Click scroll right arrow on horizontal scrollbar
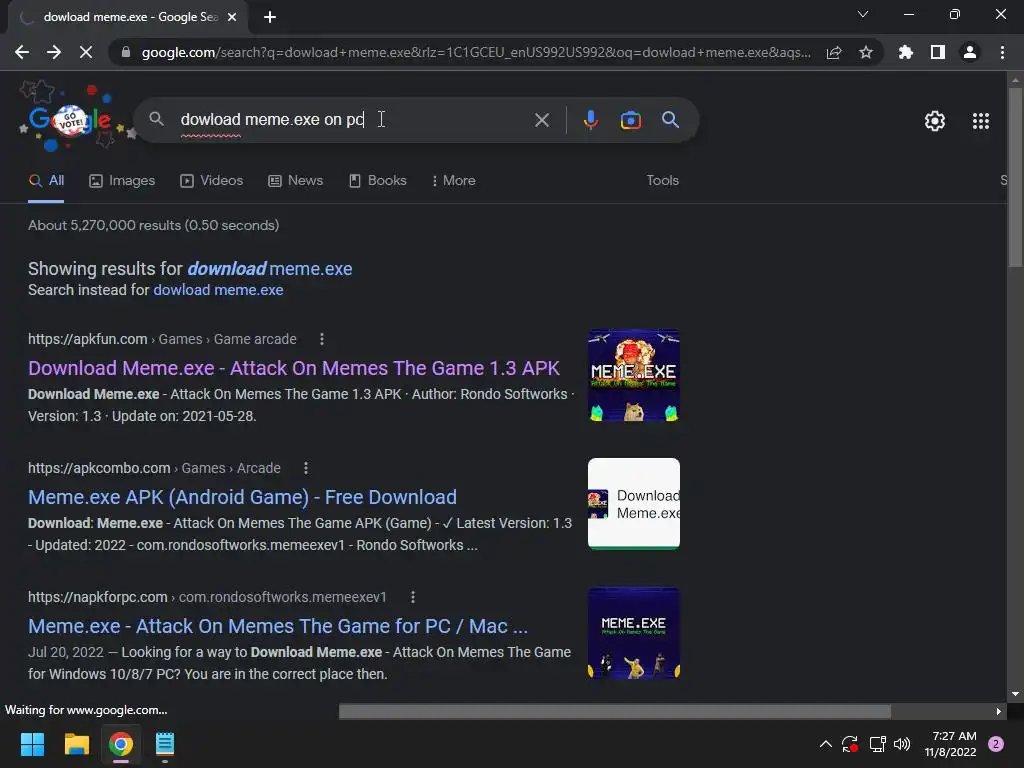The width and height of the screenshot is (1024, 768). (998, 711)
